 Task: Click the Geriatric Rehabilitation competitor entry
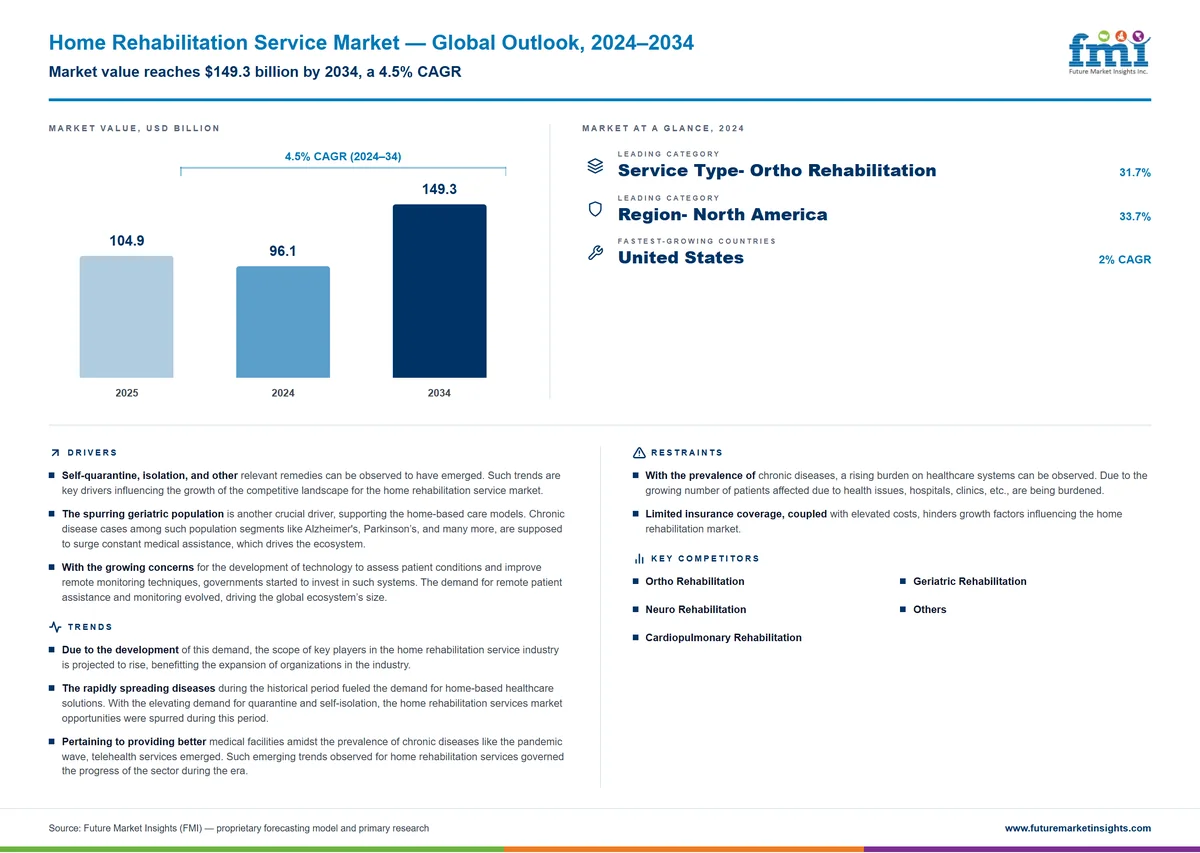coord(969,581)
